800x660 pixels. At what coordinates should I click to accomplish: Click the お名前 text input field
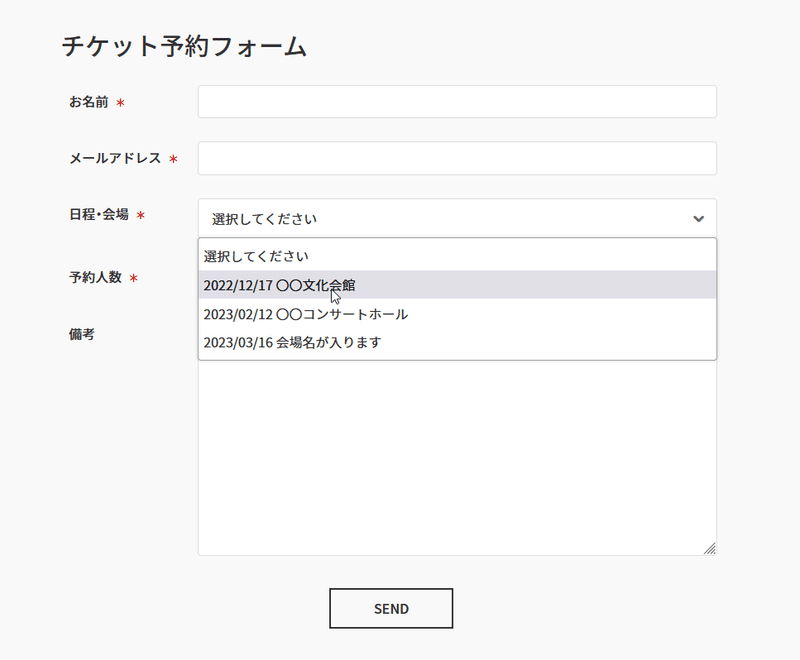[457, 102]
